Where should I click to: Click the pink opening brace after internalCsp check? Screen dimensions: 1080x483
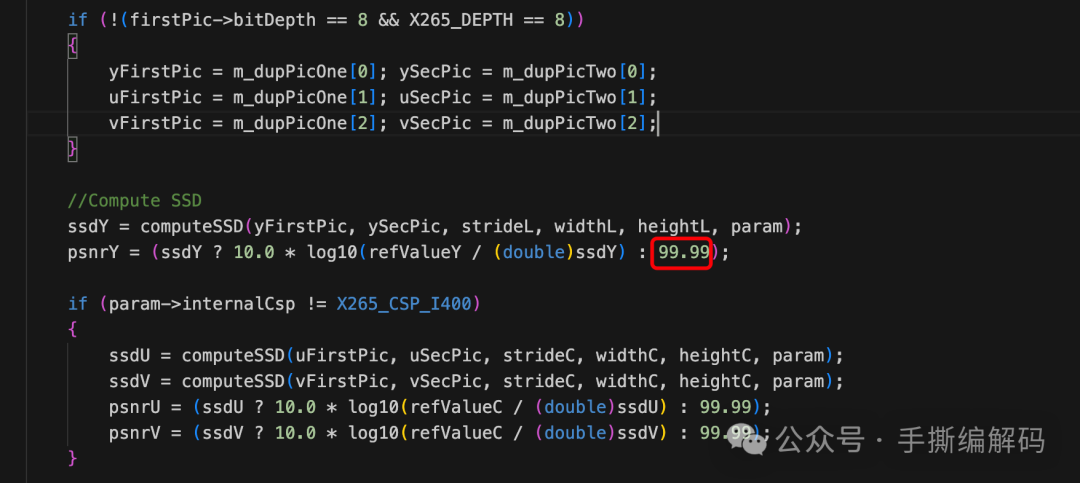point(72,330)
